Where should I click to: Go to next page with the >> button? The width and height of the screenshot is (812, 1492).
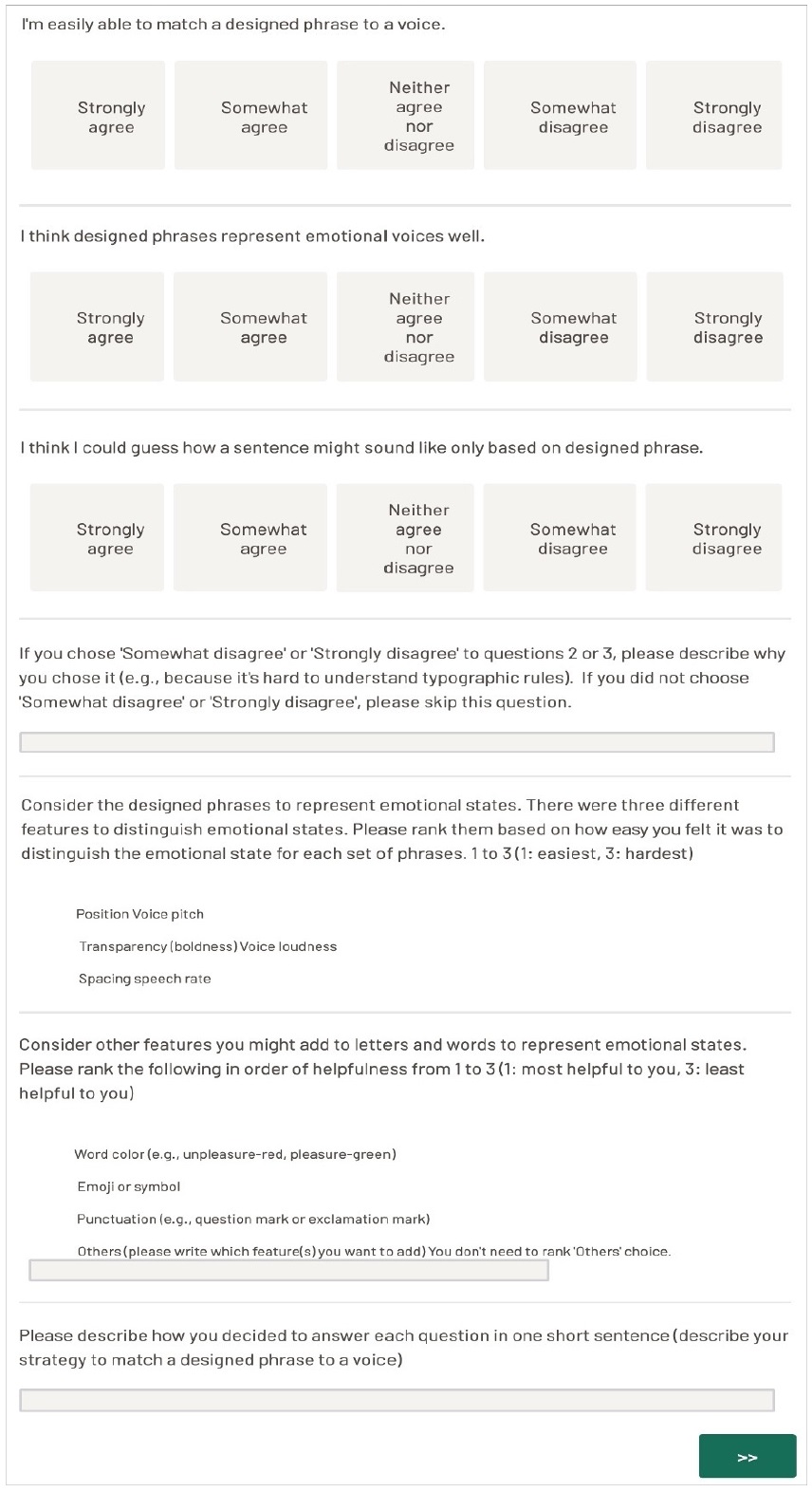(747, 1456)
